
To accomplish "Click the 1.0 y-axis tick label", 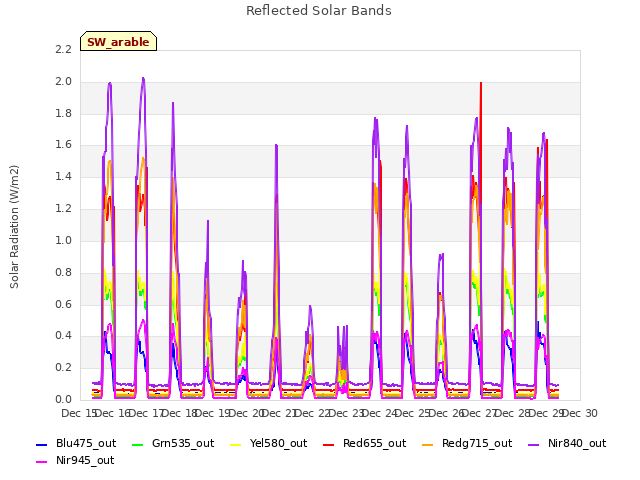I will 63,240.
